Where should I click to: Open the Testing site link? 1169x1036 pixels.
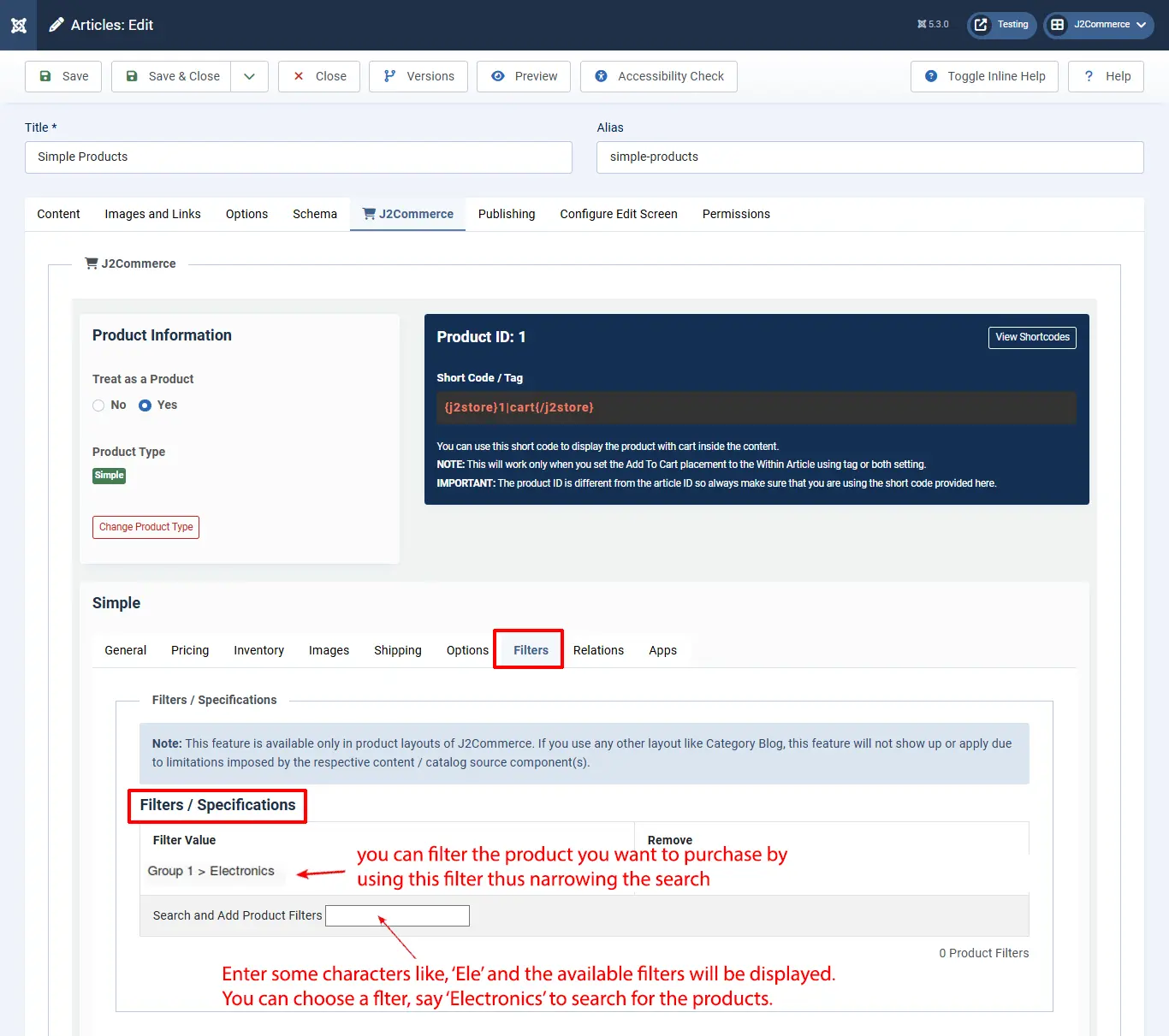[x=1002, y=25]
